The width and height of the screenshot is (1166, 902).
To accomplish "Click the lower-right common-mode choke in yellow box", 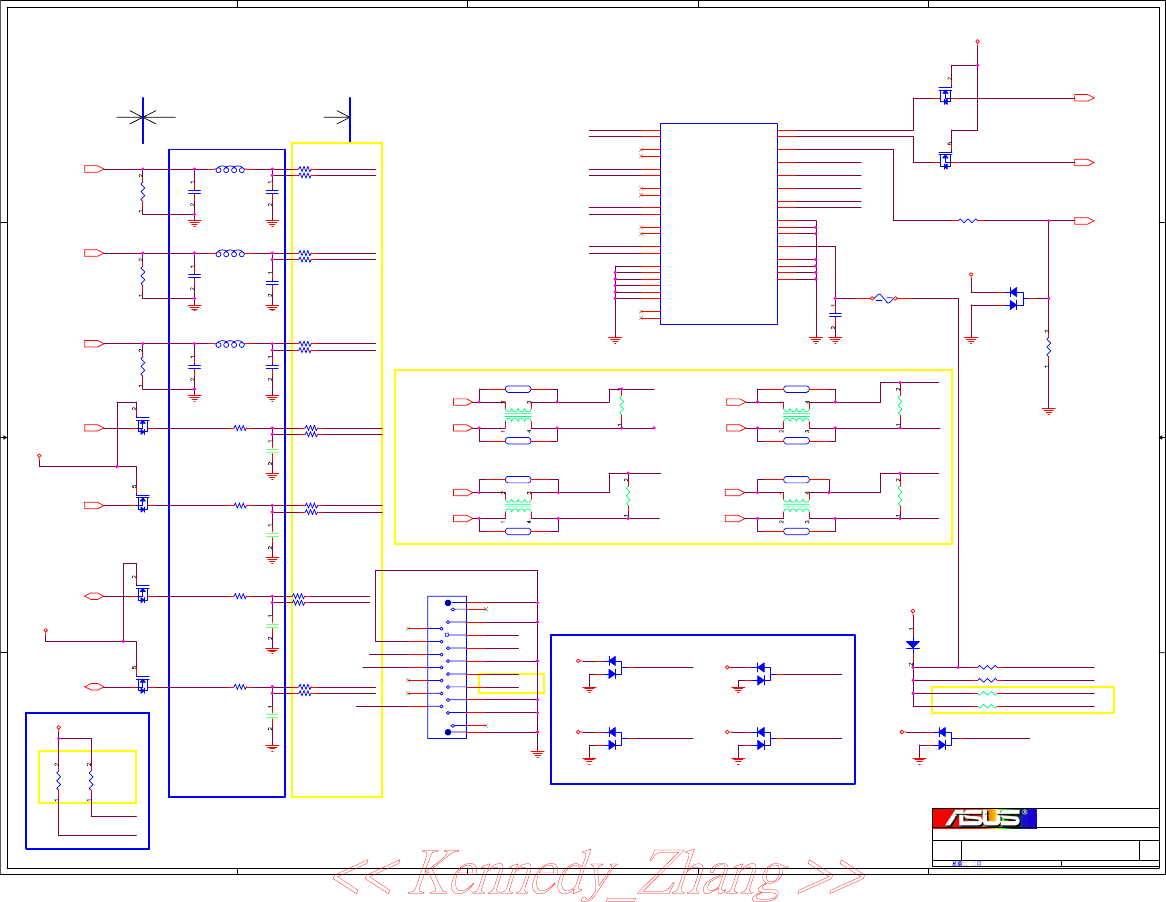I will 796,506.
